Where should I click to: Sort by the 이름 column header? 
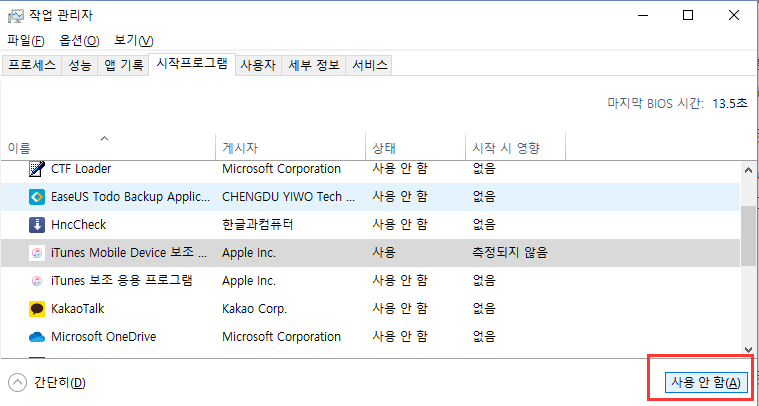[108, 148]
